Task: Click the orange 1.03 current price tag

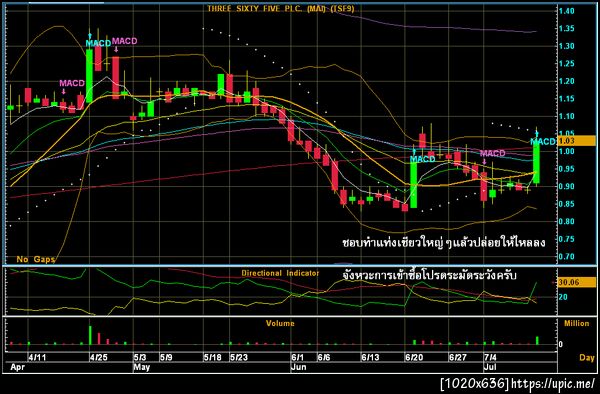Action: click(576, 141)
